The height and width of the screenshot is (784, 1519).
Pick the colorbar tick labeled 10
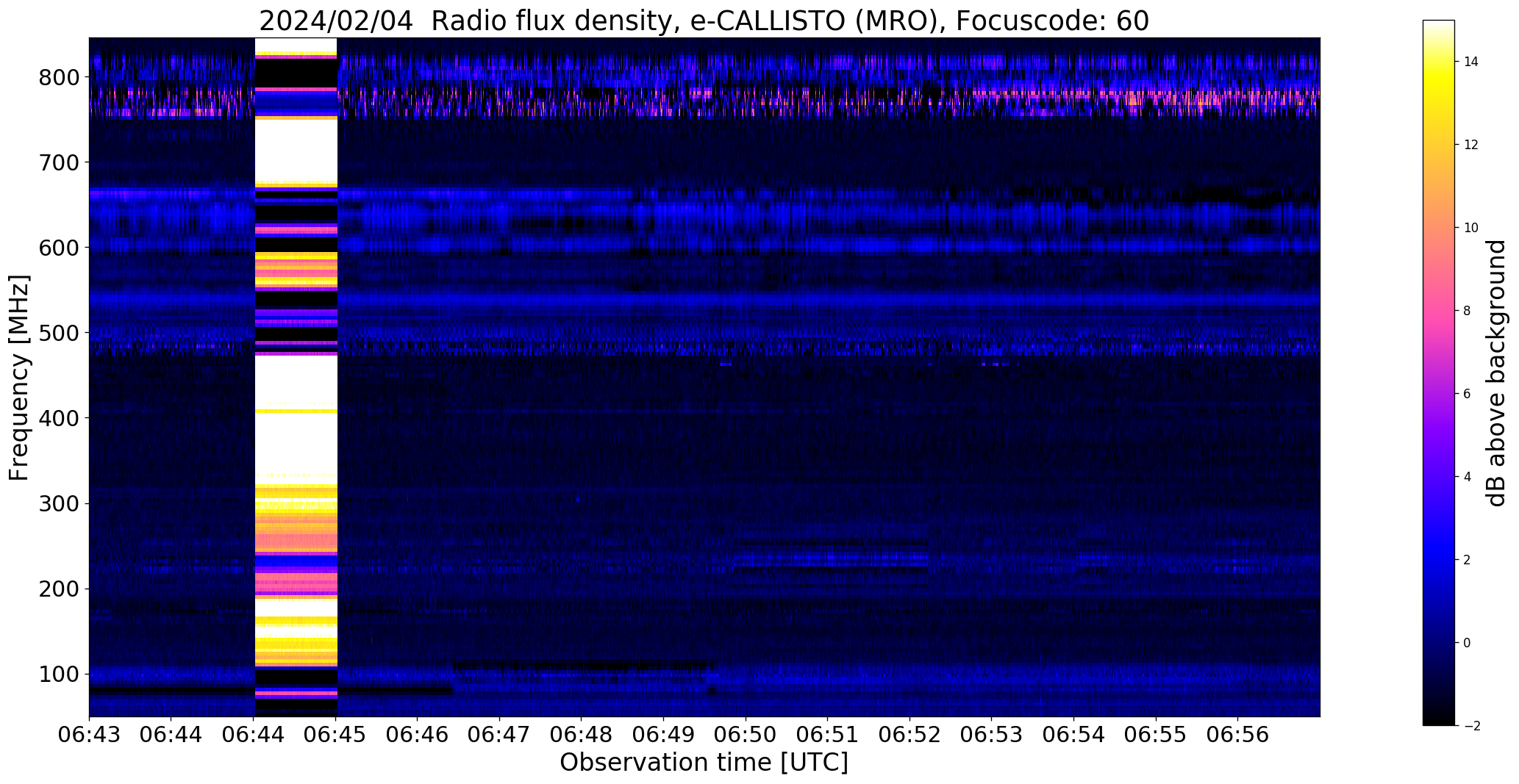click(x=1471, y=228)
